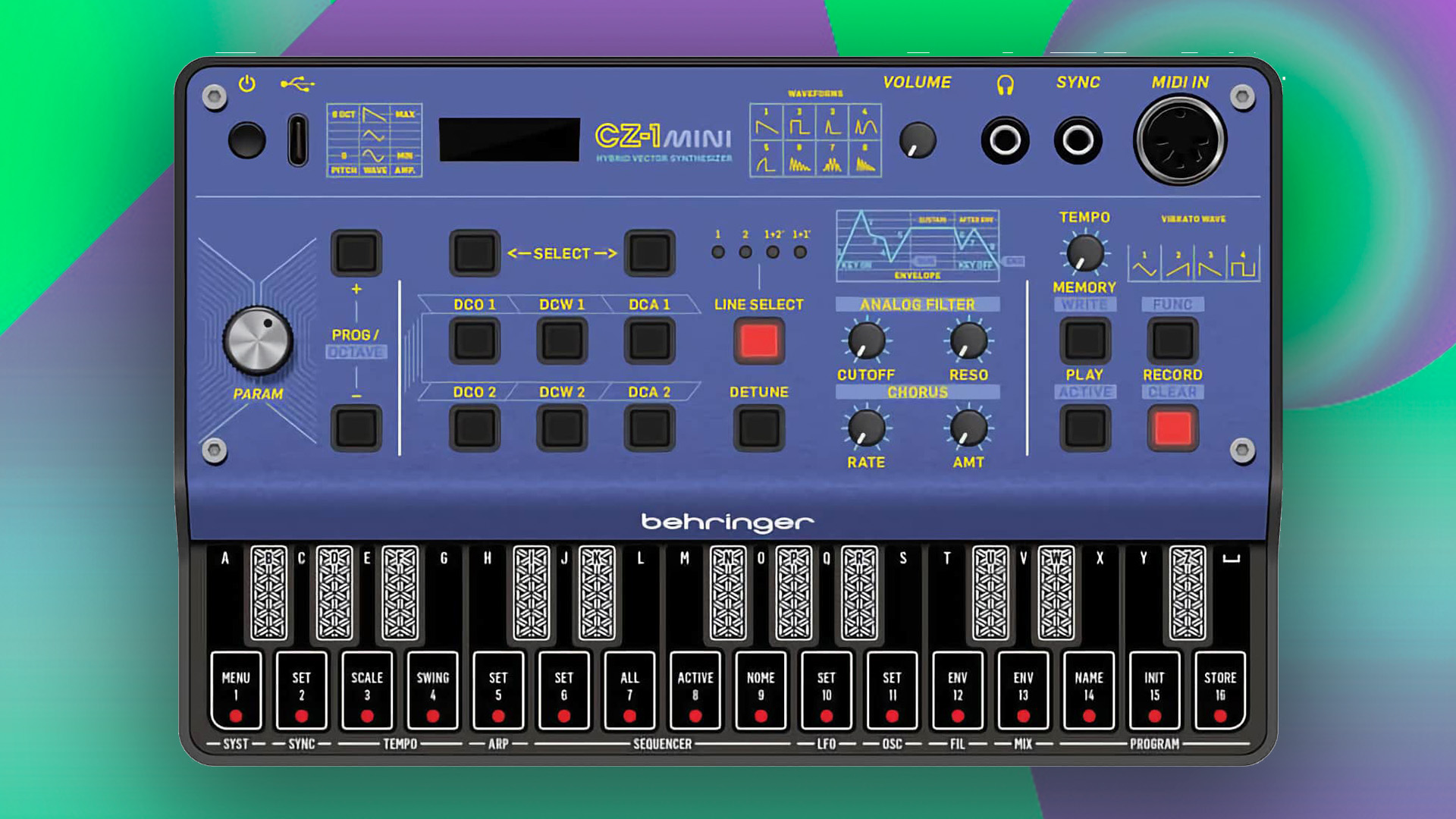Screen dimensions: 1456x819
Task: Click waveform 8 resonance icon
Action: pos(865,158)
